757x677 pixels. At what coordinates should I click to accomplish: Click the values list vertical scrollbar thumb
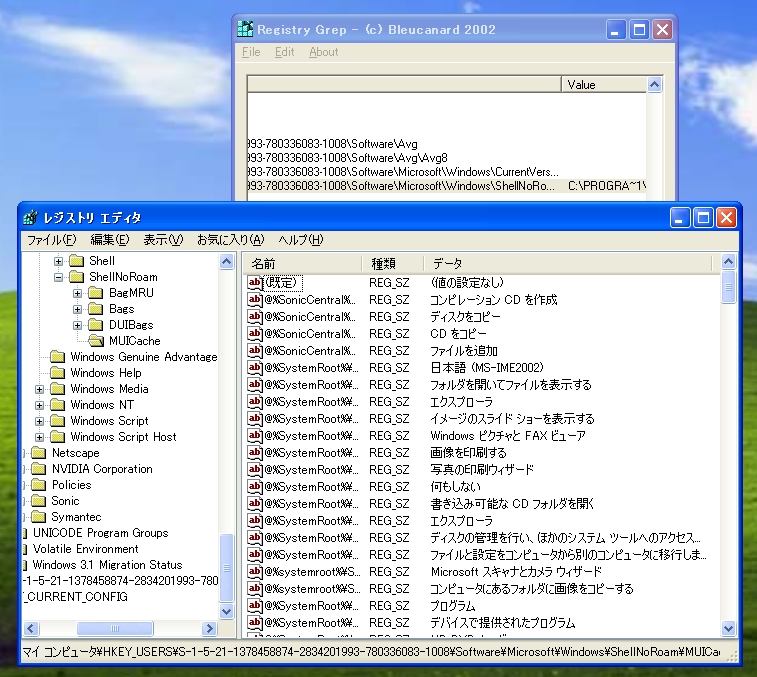click(x=728, y=287)
